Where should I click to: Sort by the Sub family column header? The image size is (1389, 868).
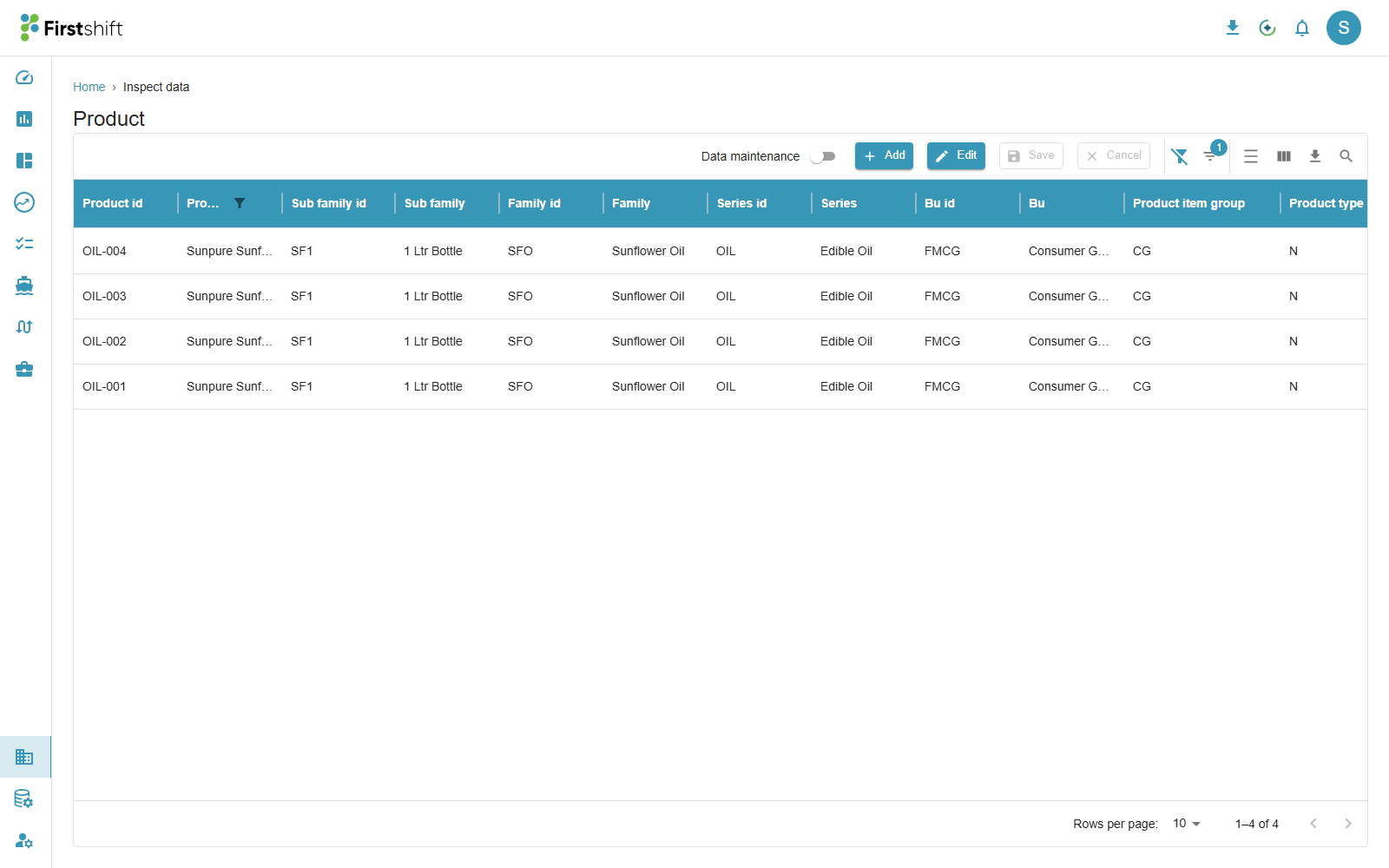click(x=435, y=203)
